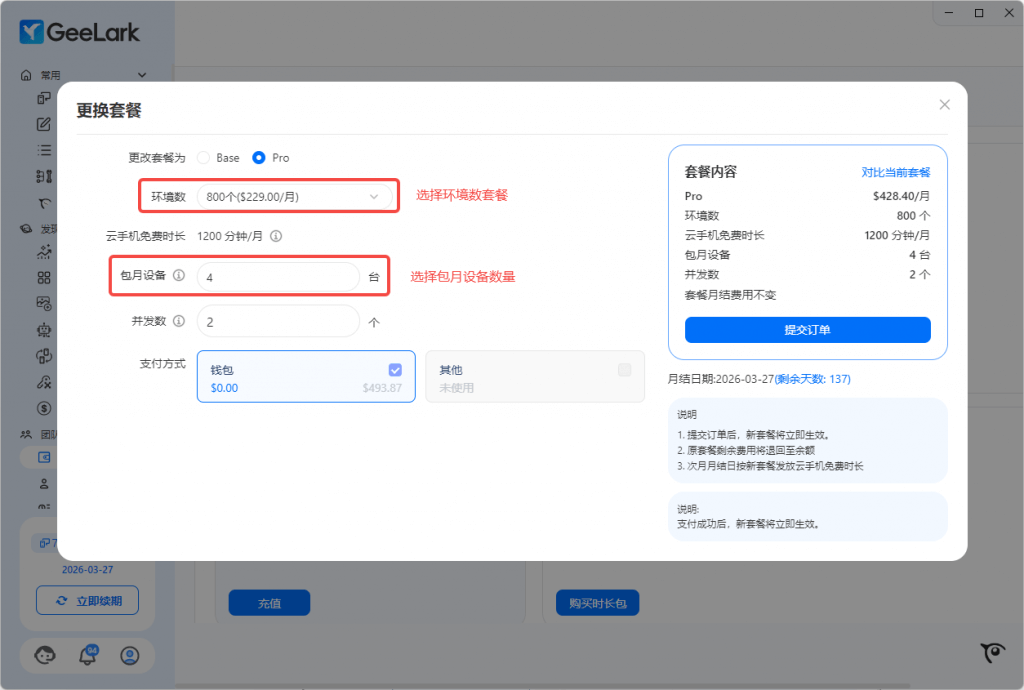This screenshot has width=1024, height=690.
Task: Toggle the 钱包 payment checkbox
Action: (395, 369)
